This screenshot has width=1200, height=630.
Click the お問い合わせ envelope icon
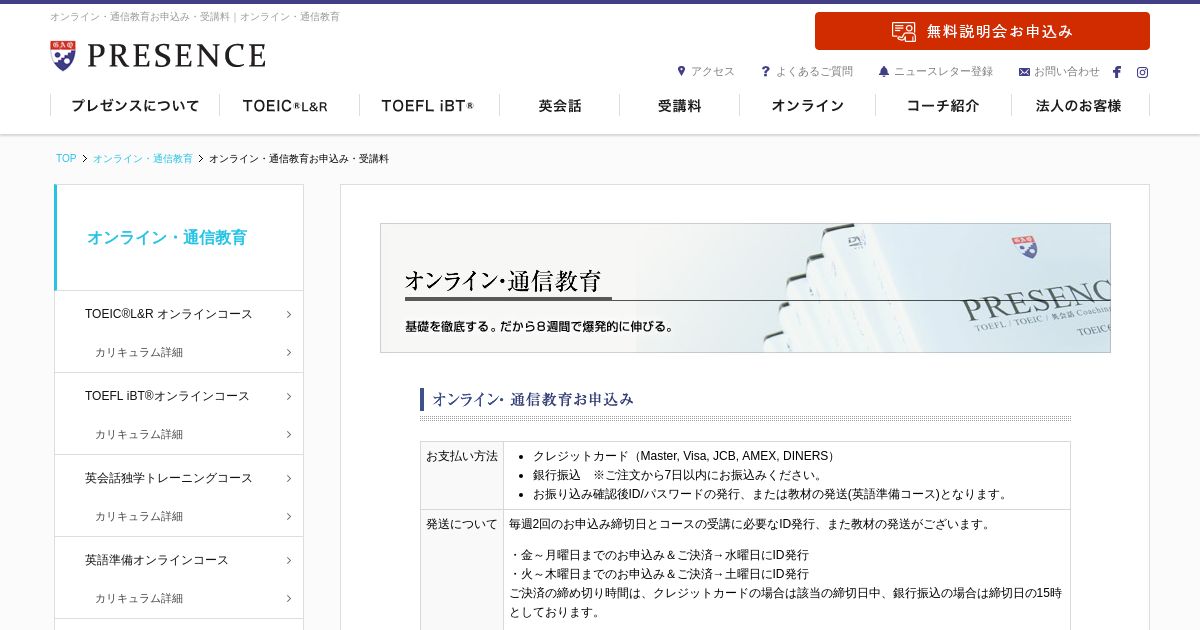pyautogui.click(x=1024, y=72)
